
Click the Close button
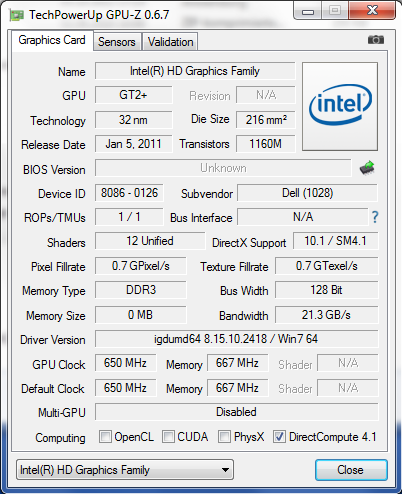click(x=351, y=470)
